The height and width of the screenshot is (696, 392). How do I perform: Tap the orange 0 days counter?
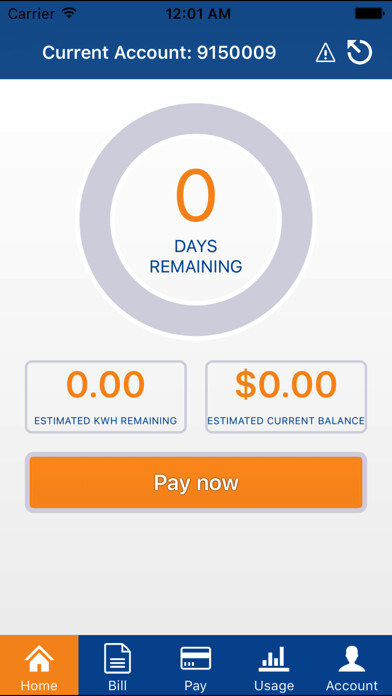point(196,196)
